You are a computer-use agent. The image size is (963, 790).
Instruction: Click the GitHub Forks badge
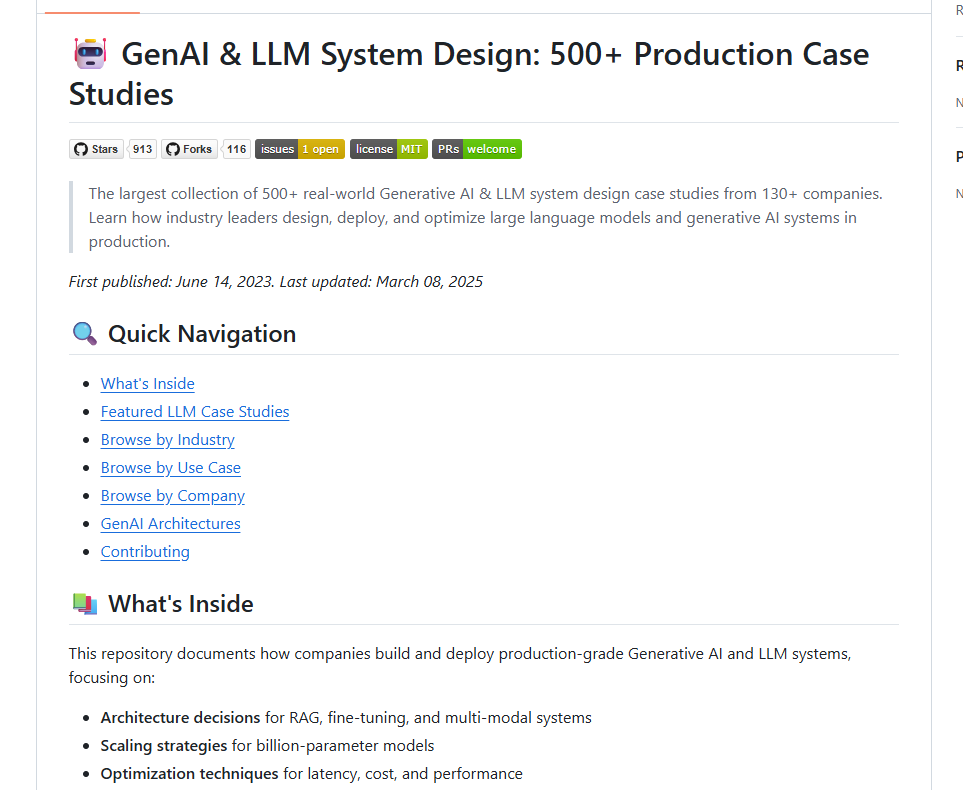189,149
